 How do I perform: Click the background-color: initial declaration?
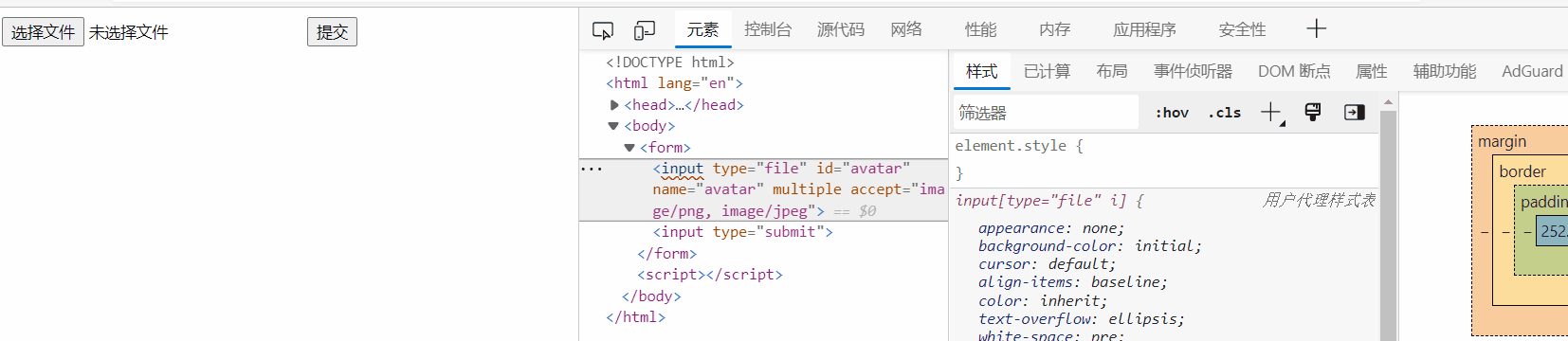coord(1090,246)
